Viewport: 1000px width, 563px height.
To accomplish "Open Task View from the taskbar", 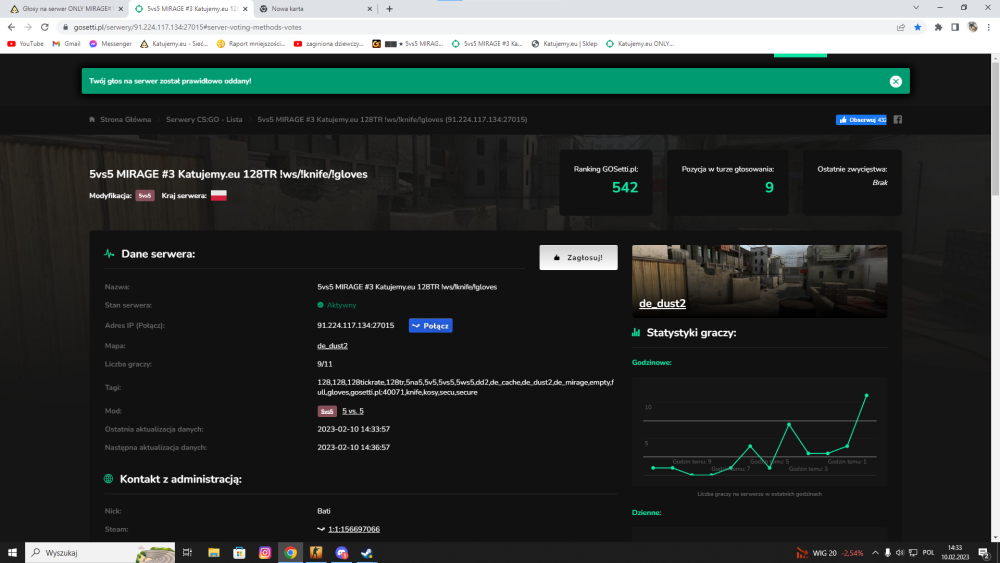I will [188, 552].
